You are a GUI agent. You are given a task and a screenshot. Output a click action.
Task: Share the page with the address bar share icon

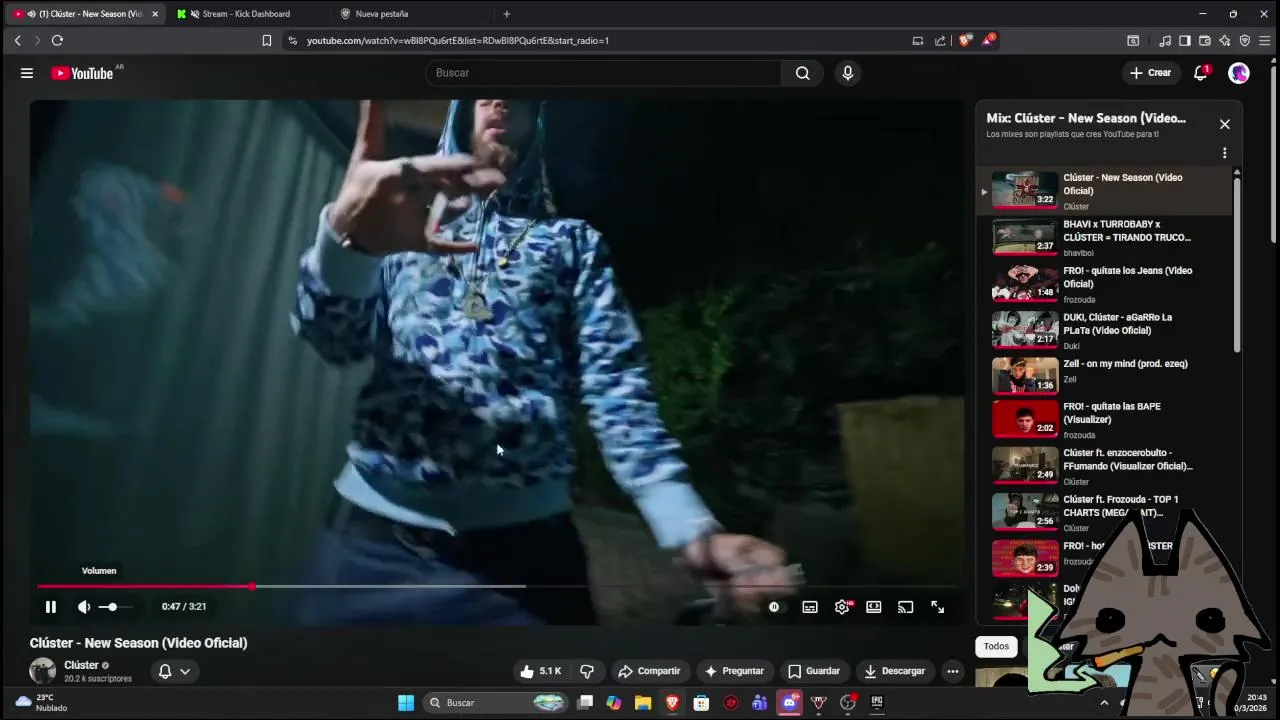point(940,41)
